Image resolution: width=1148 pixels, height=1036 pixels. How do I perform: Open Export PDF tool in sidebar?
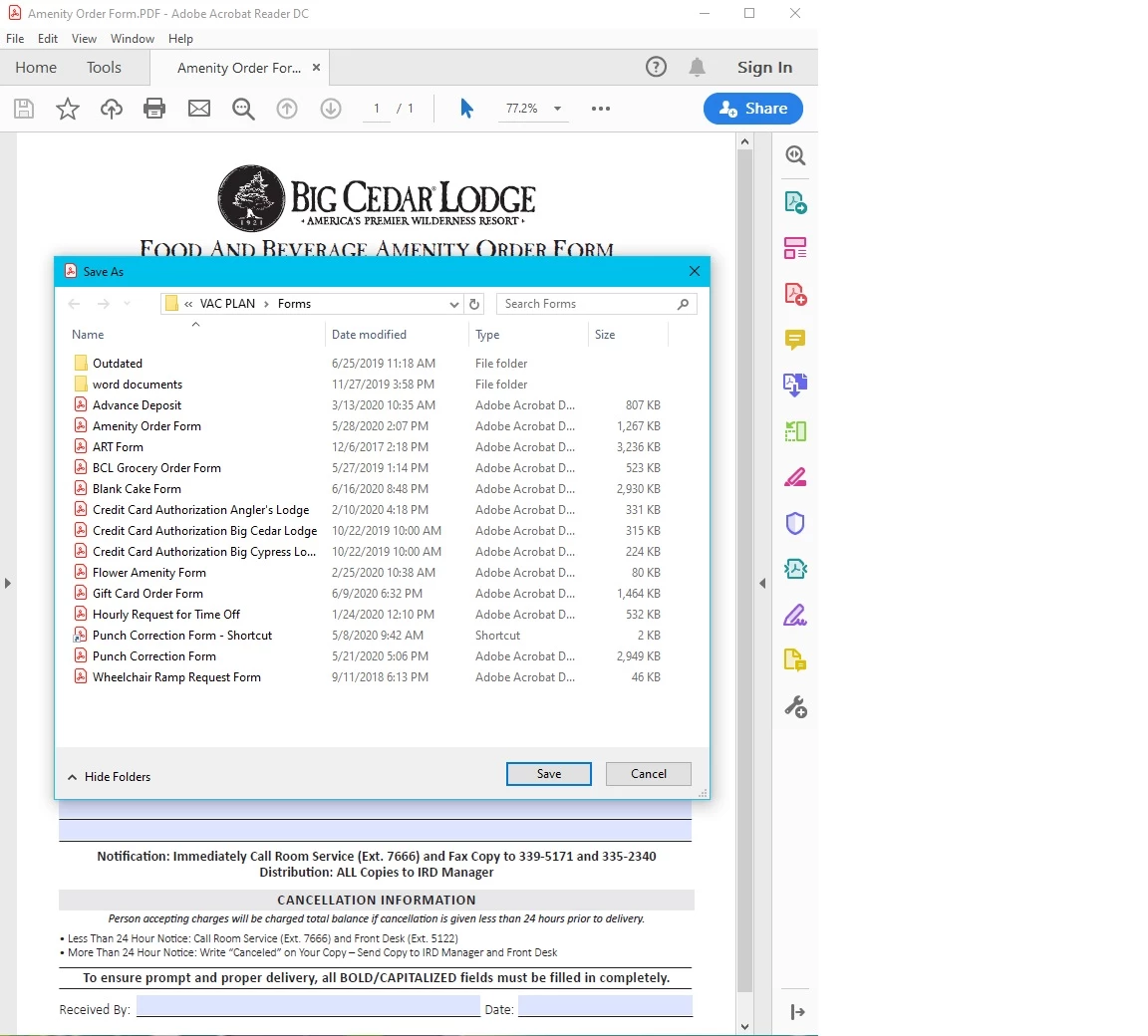(x=795, y=202)
